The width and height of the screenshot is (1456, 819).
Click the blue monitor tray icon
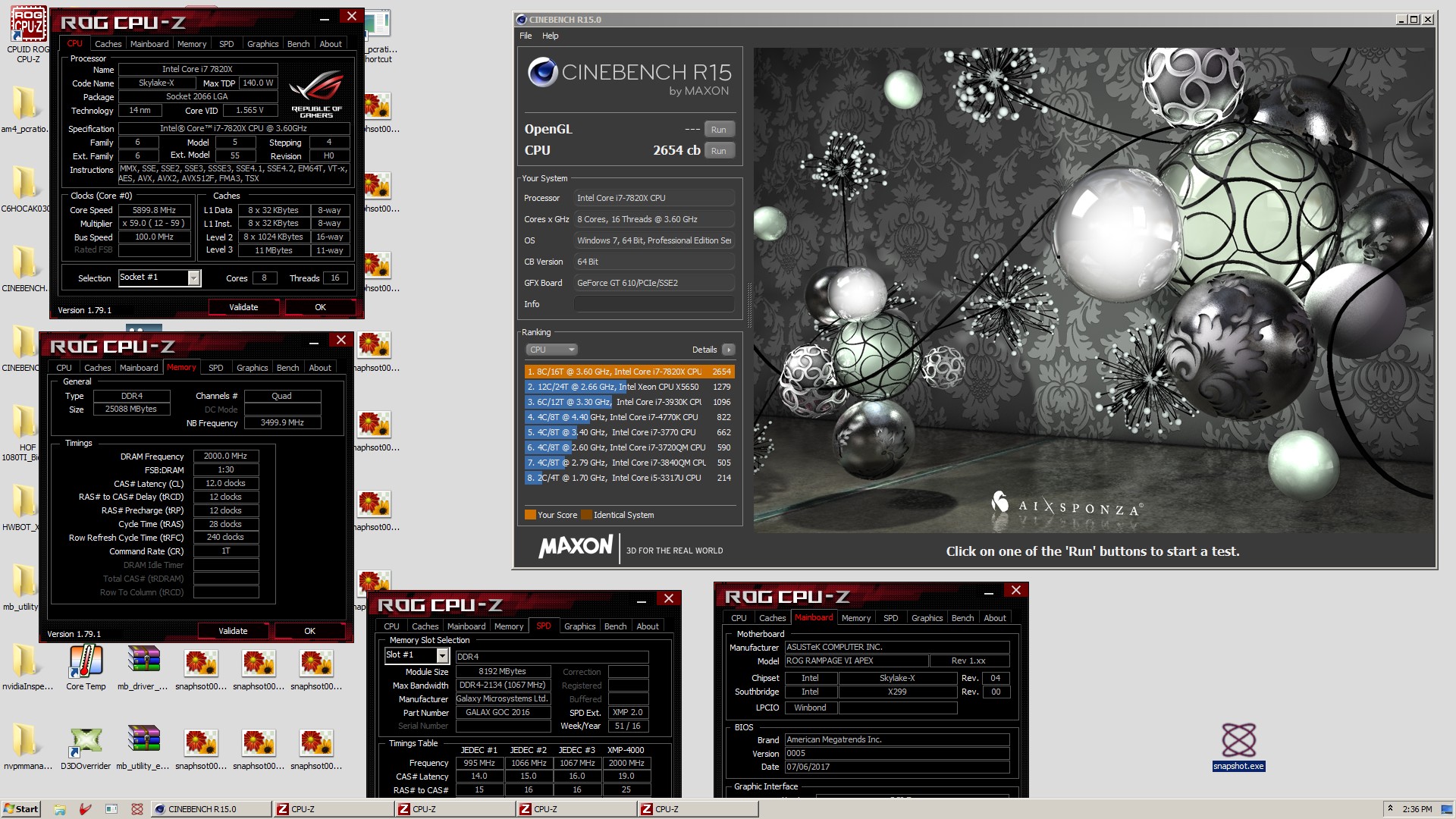[x=1447, y=809]
